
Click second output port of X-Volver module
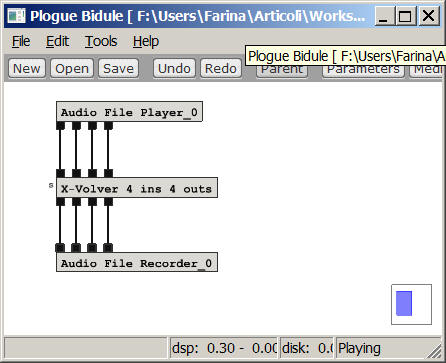click(76, 202)
